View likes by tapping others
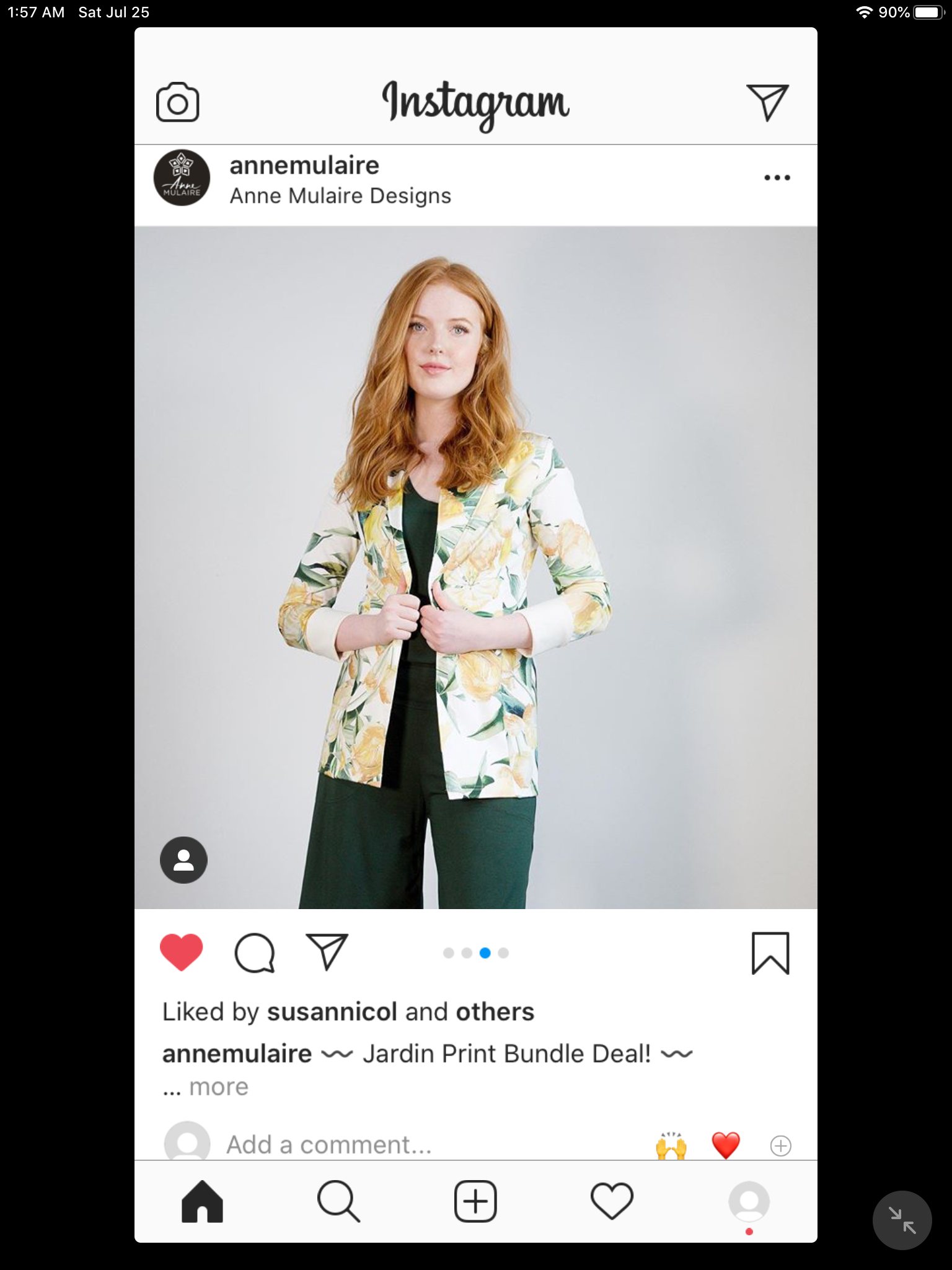The width and height of the screenshot is (952, 1270). (495, 1012)
